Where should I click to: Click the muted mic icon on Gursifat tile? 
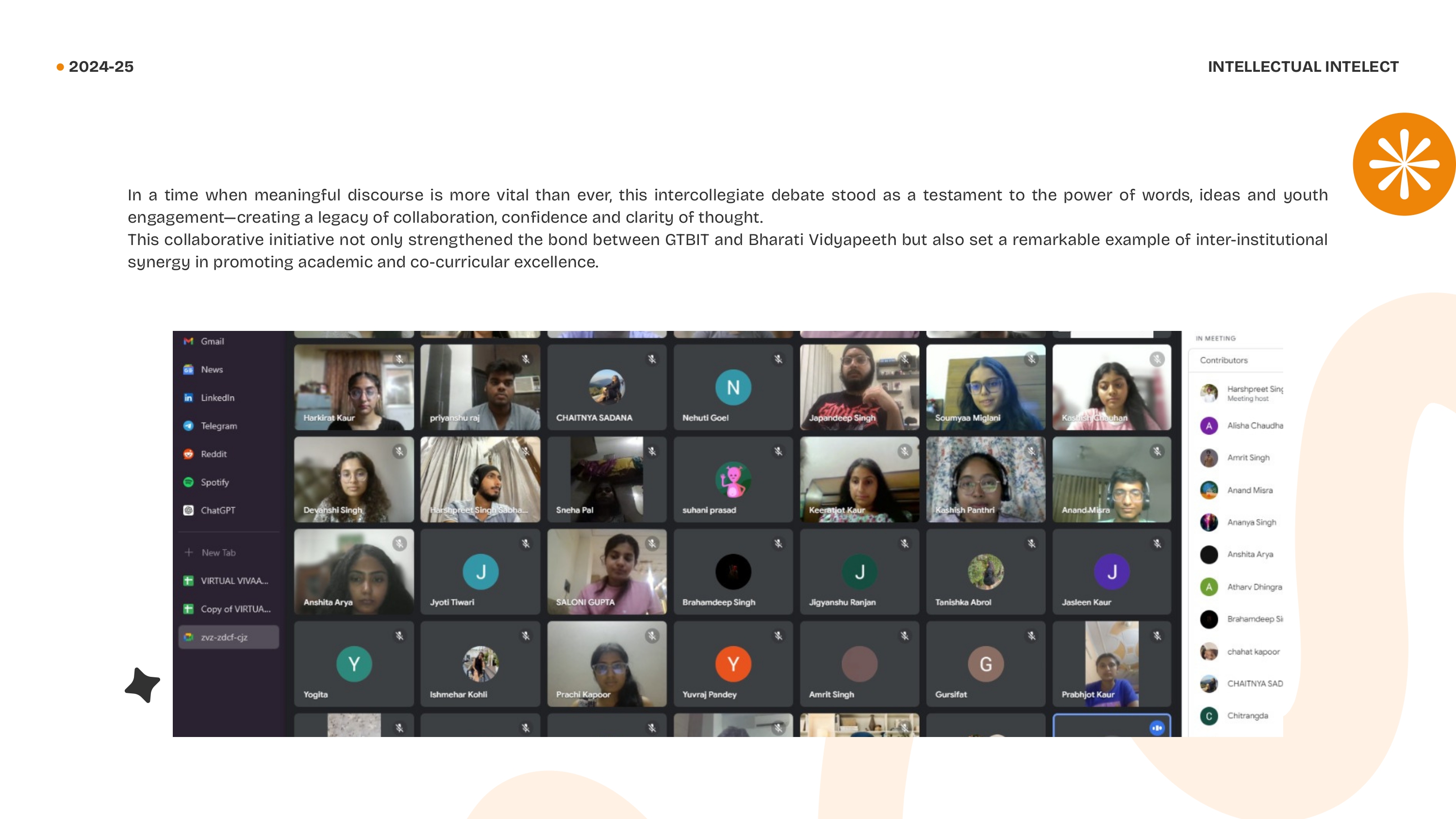1031,636
